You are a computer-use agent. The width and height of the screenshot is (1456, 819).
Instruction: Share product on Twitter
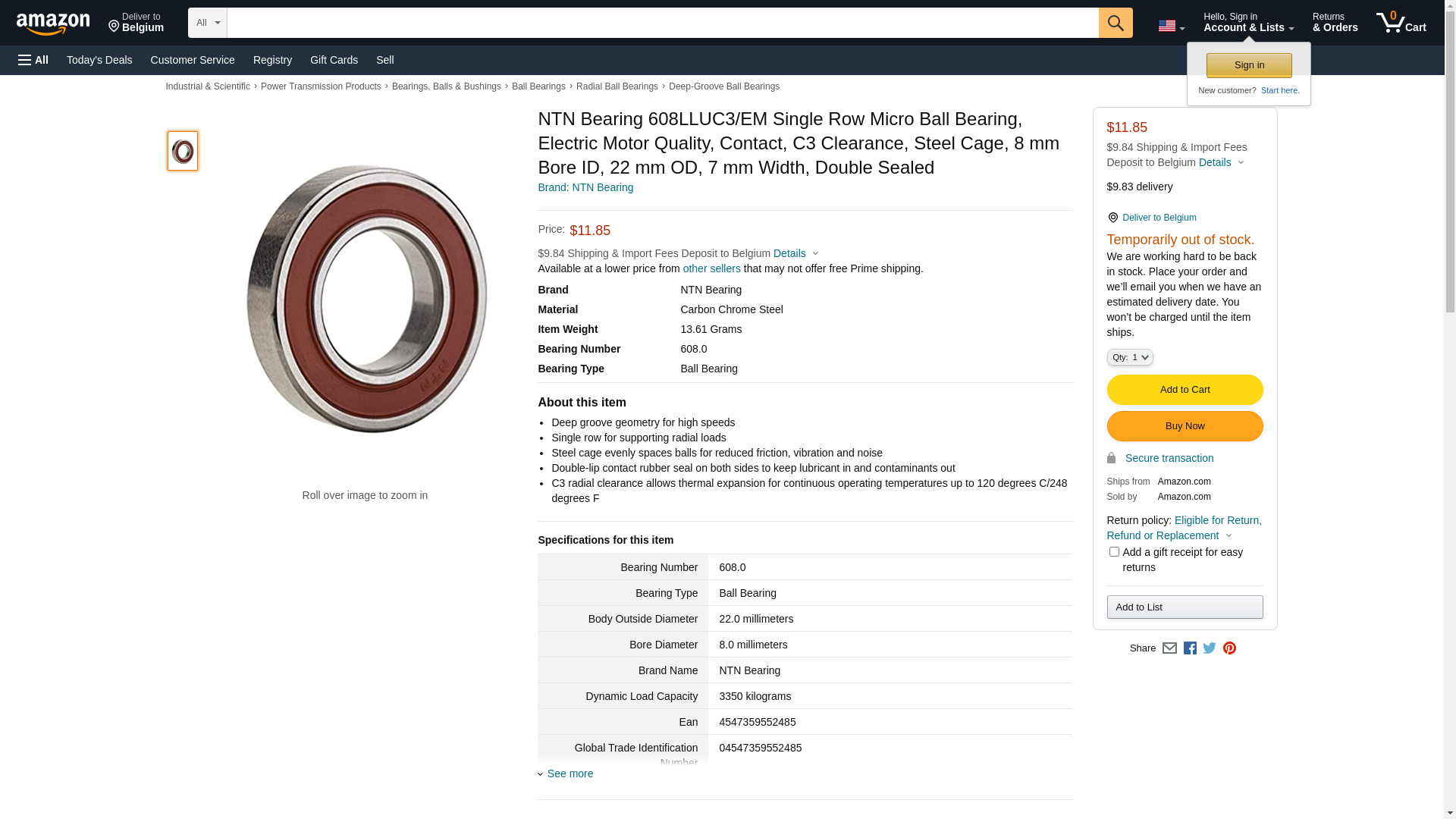(x=1210, y=648)
